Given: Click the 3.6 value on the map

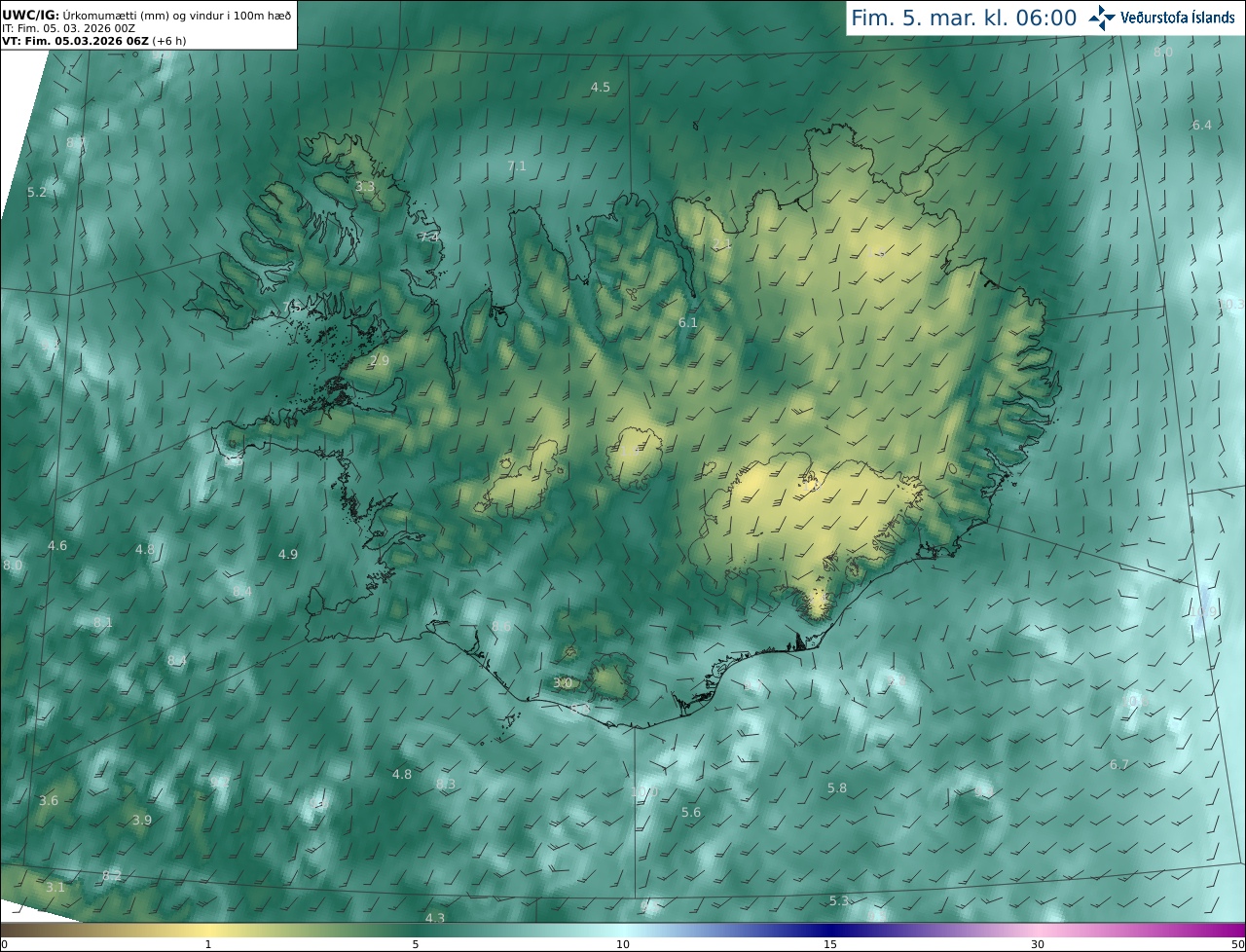Looking at the screenshot, I should pos(49,800).
